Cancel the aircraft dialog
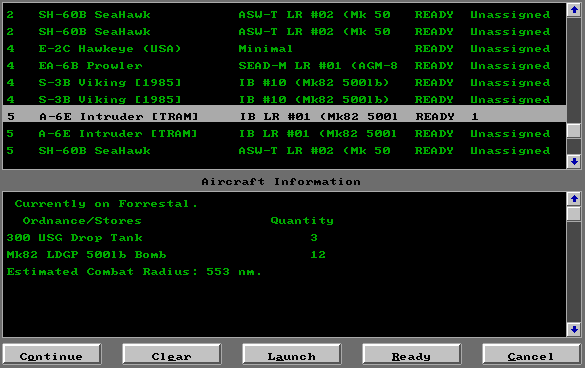The image size is (585, 368). pos(531,354)
